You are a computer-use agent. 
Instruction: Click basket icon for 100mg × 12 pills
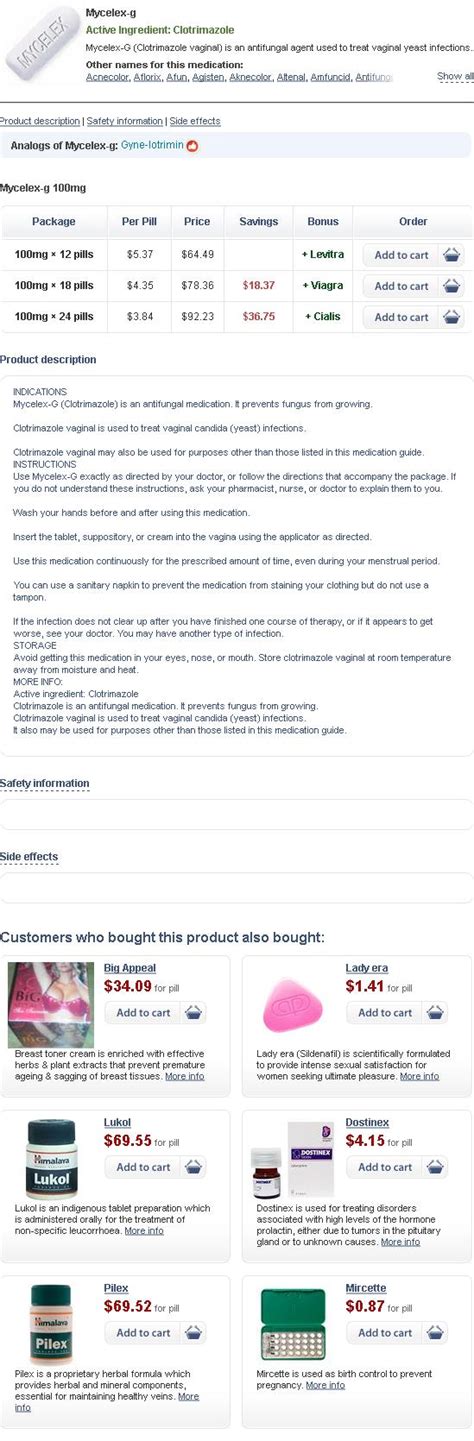[452, 255]
